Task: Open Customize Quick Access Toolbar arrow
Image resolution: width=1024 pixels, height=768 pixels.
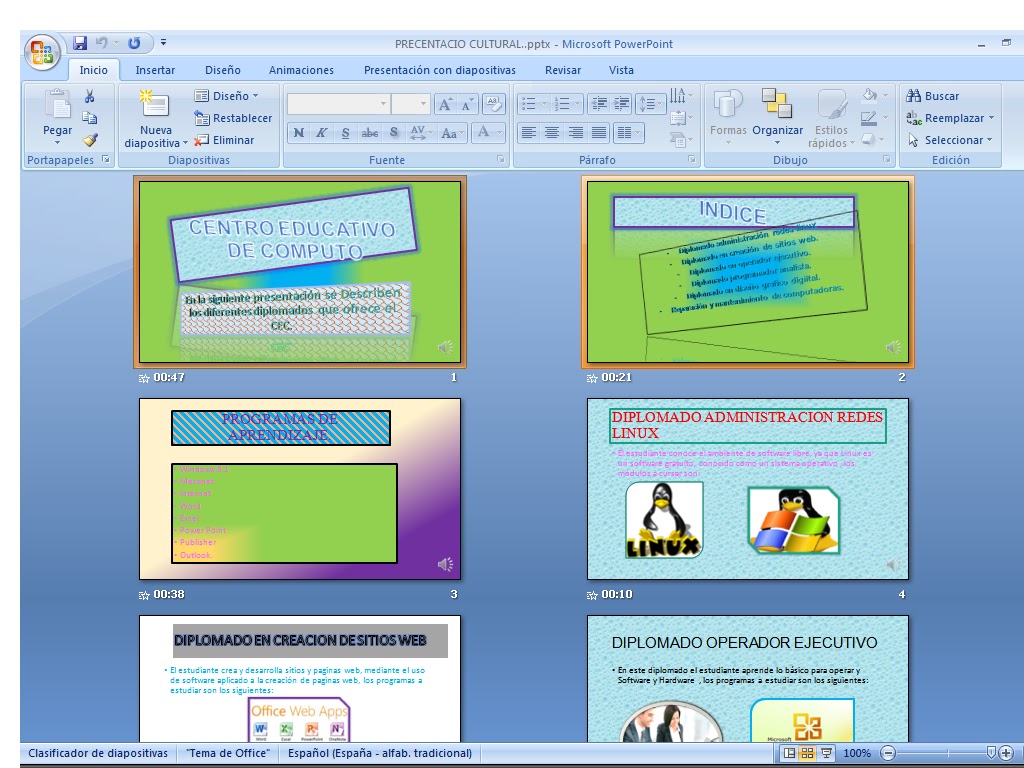Action: click(x=163, y=42)
